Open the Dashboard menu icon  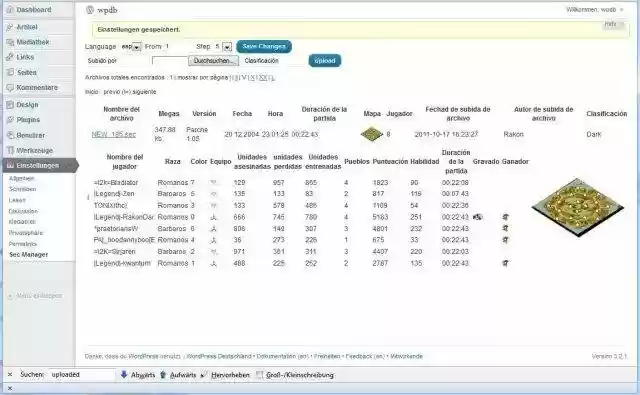coord(10,9)
